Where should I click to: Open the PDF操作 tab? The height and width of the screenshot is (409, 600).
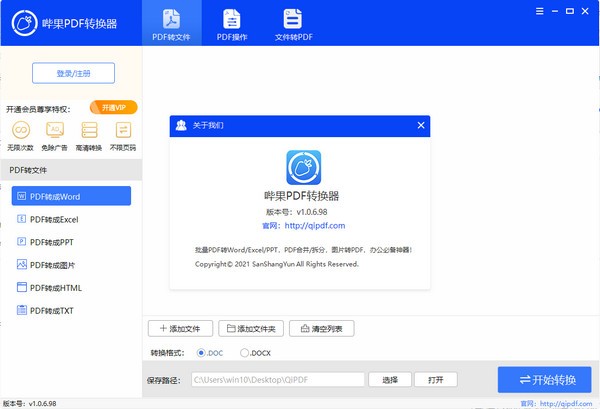pyautogui.click(x=232, y=23)
